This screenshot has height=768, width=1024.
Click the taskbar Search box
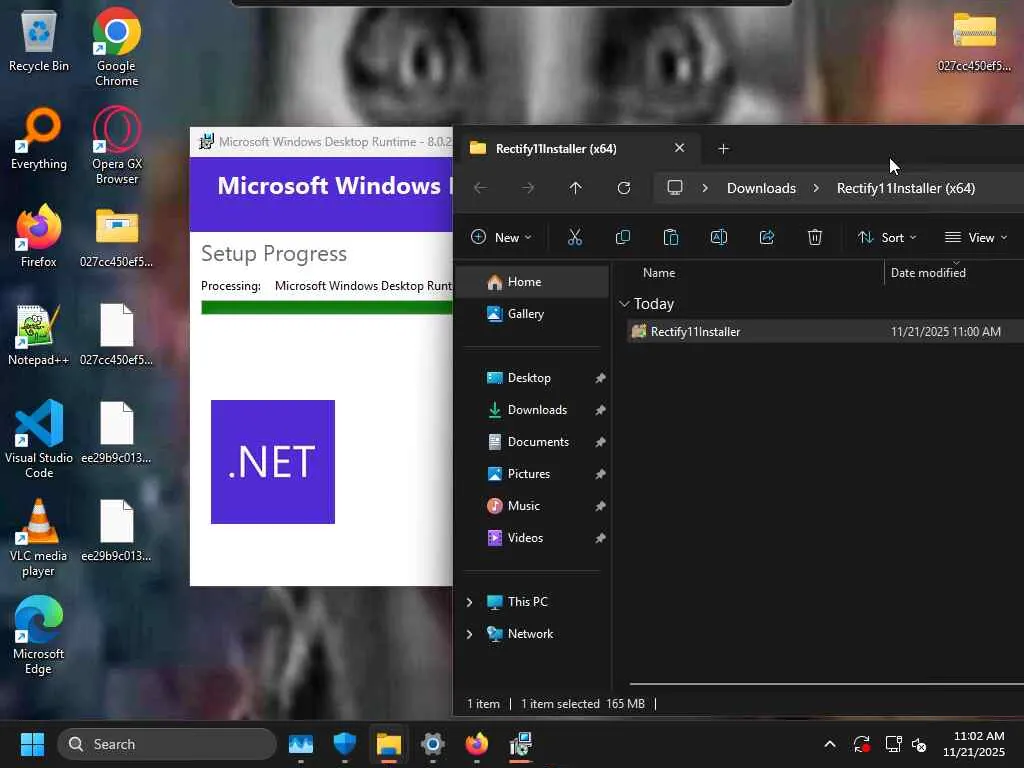pos(167,744)
